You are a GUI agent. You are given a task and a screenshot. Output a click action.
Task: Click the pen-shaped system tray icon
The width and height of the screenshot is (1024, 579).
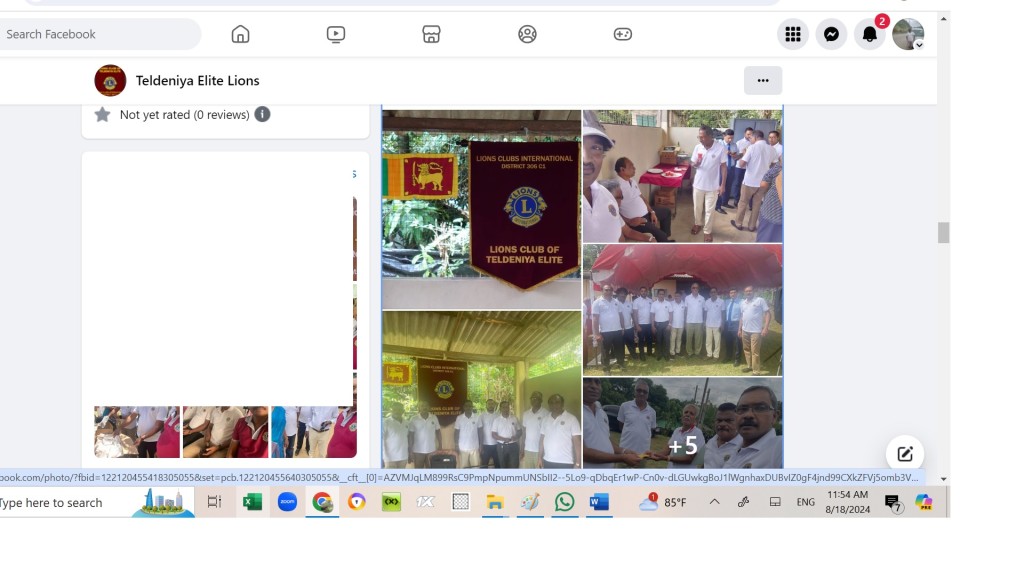743,502
